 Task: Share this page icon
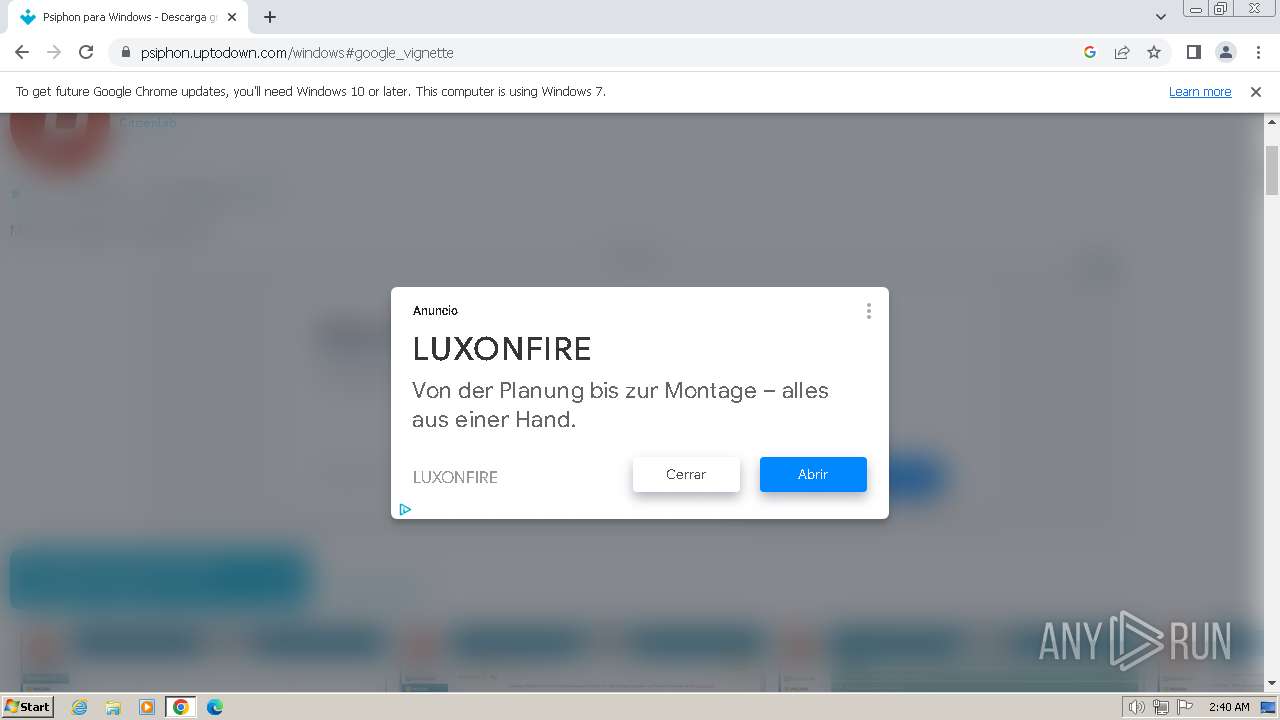(x=1122, y=52)
